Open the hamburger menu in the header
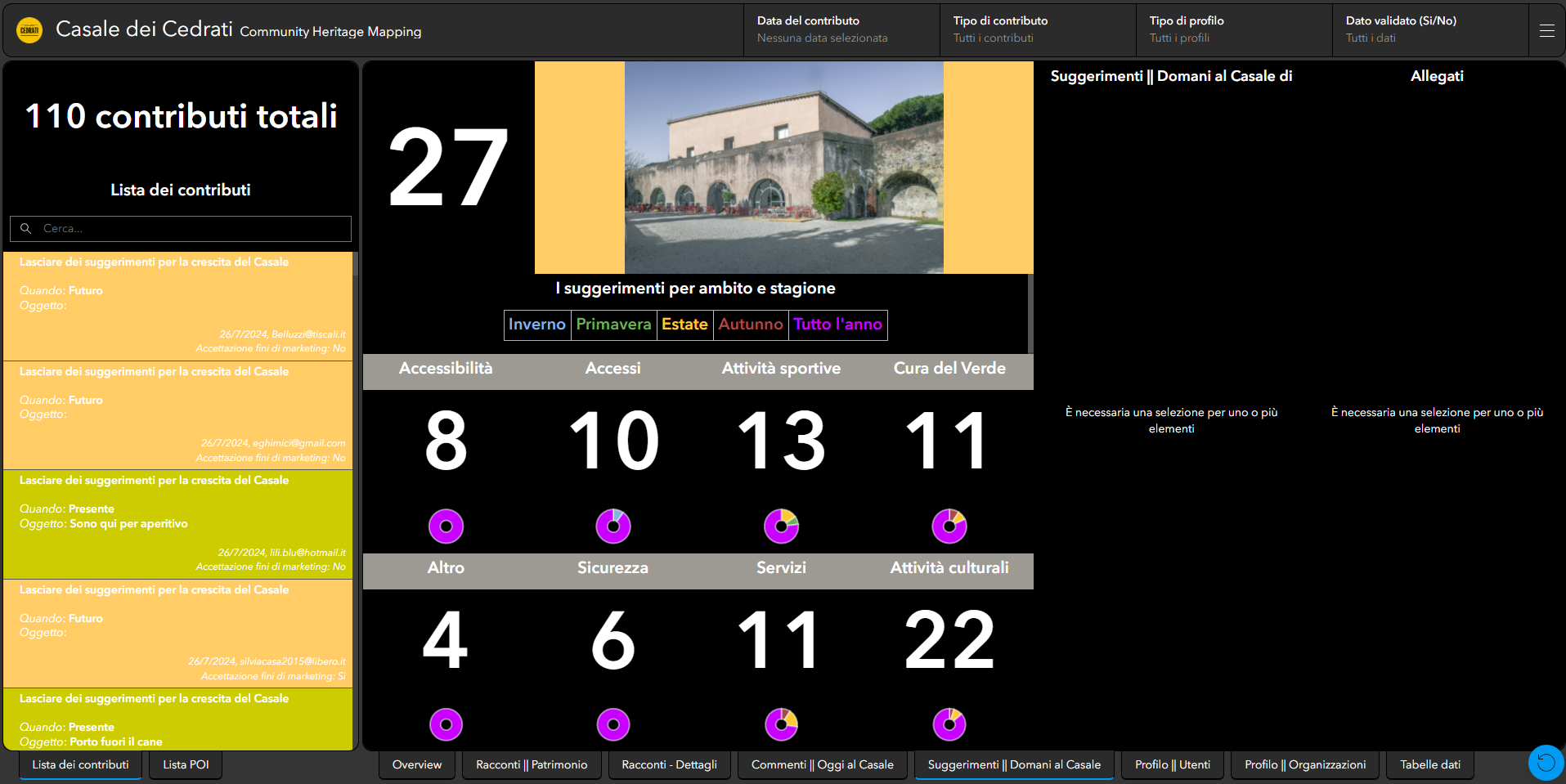The image size is (1566, 784). (1546, 30)
